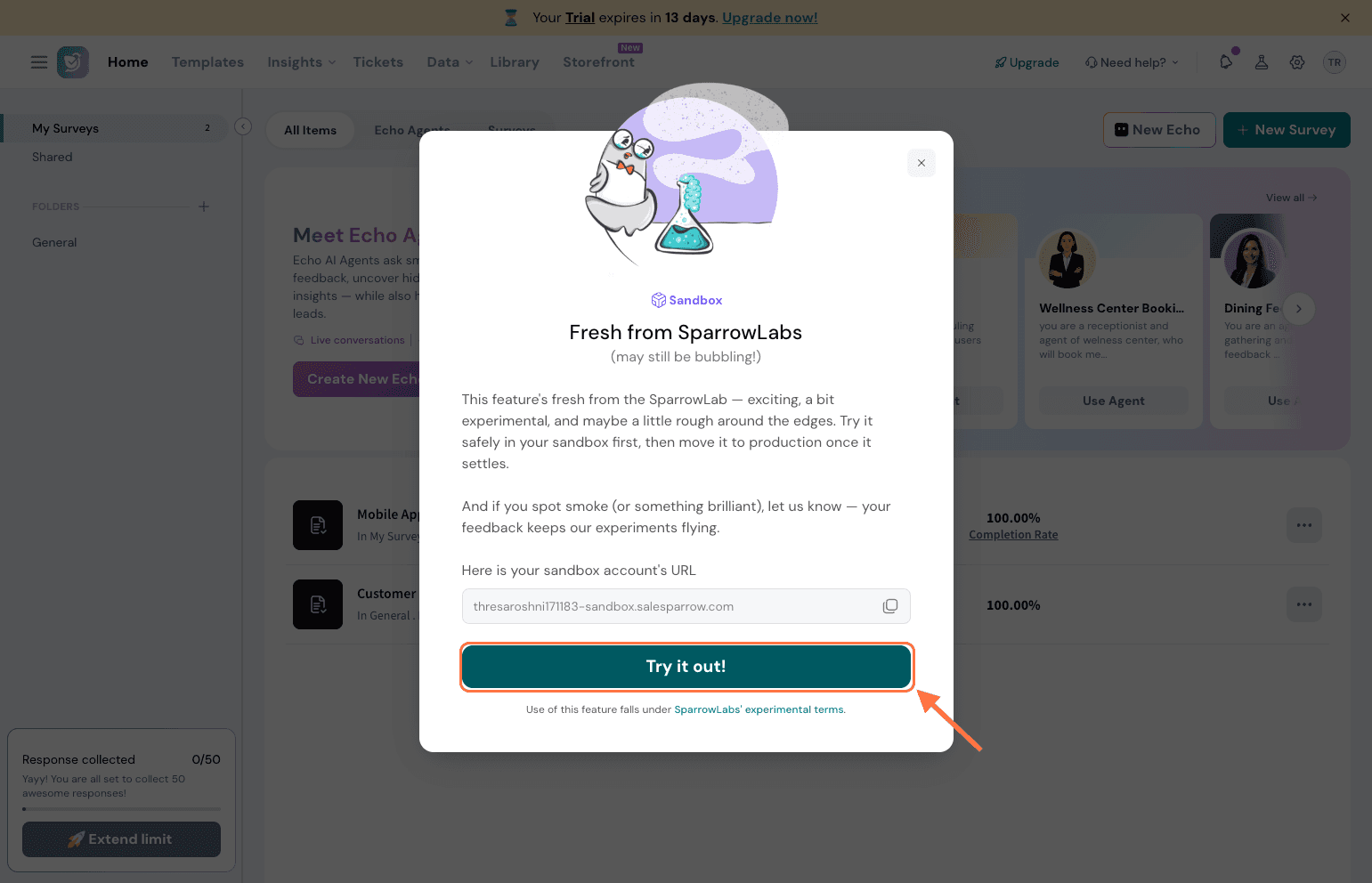1372x883 pixels.
Task: Open the hamburger menu icon
Action: click(39, 62)
